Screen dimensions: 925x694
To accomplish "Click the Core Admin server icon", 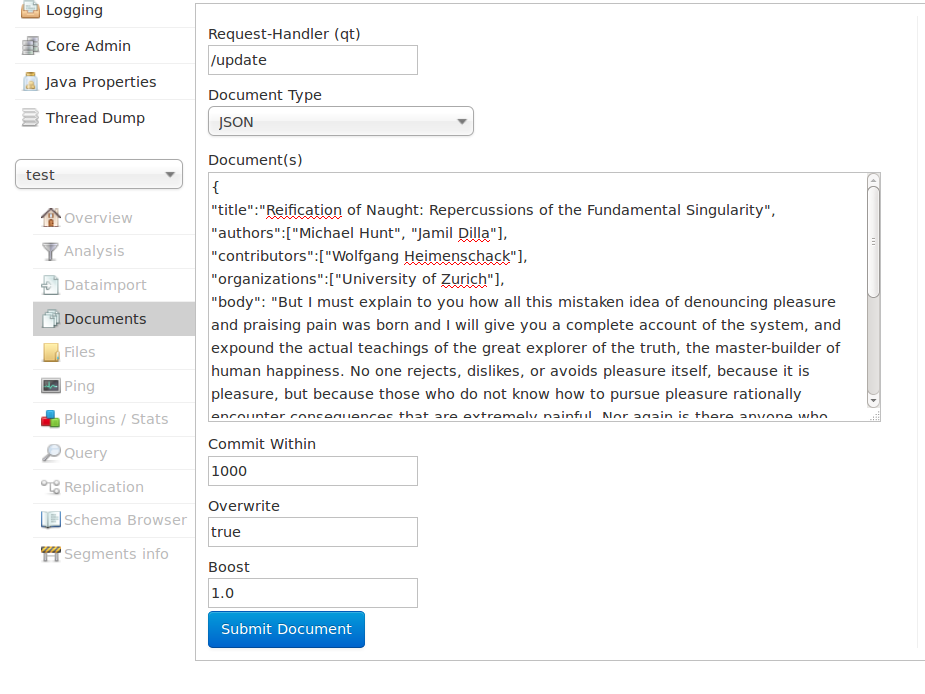I will [x=30, y=46].
